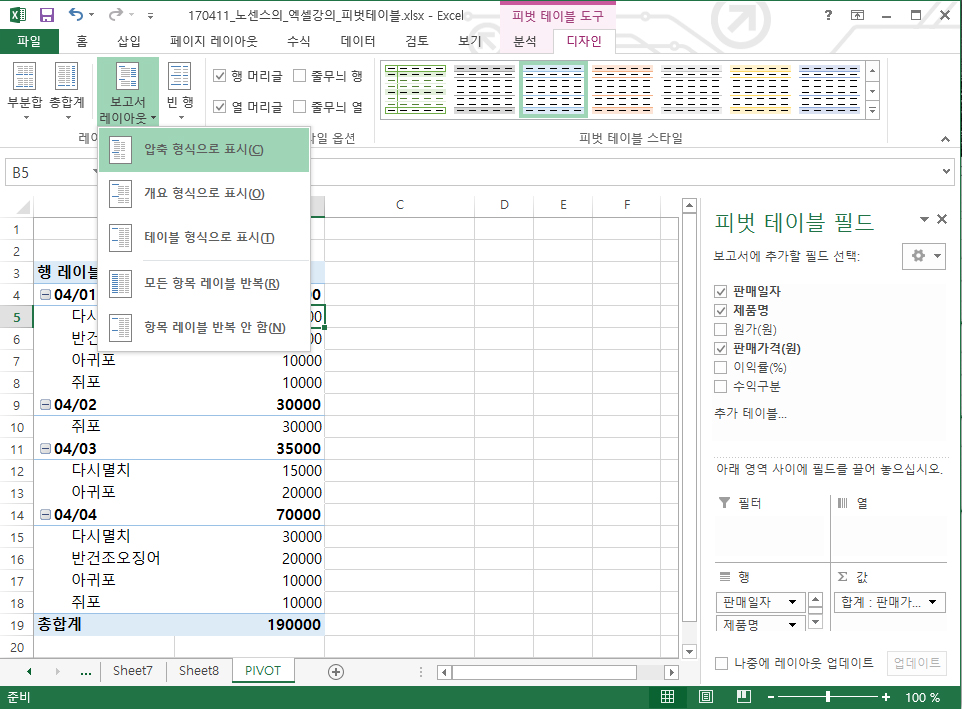962x709 pixels.
Task: Collapse the 04/01 group
Action: [x=45, y=294]
